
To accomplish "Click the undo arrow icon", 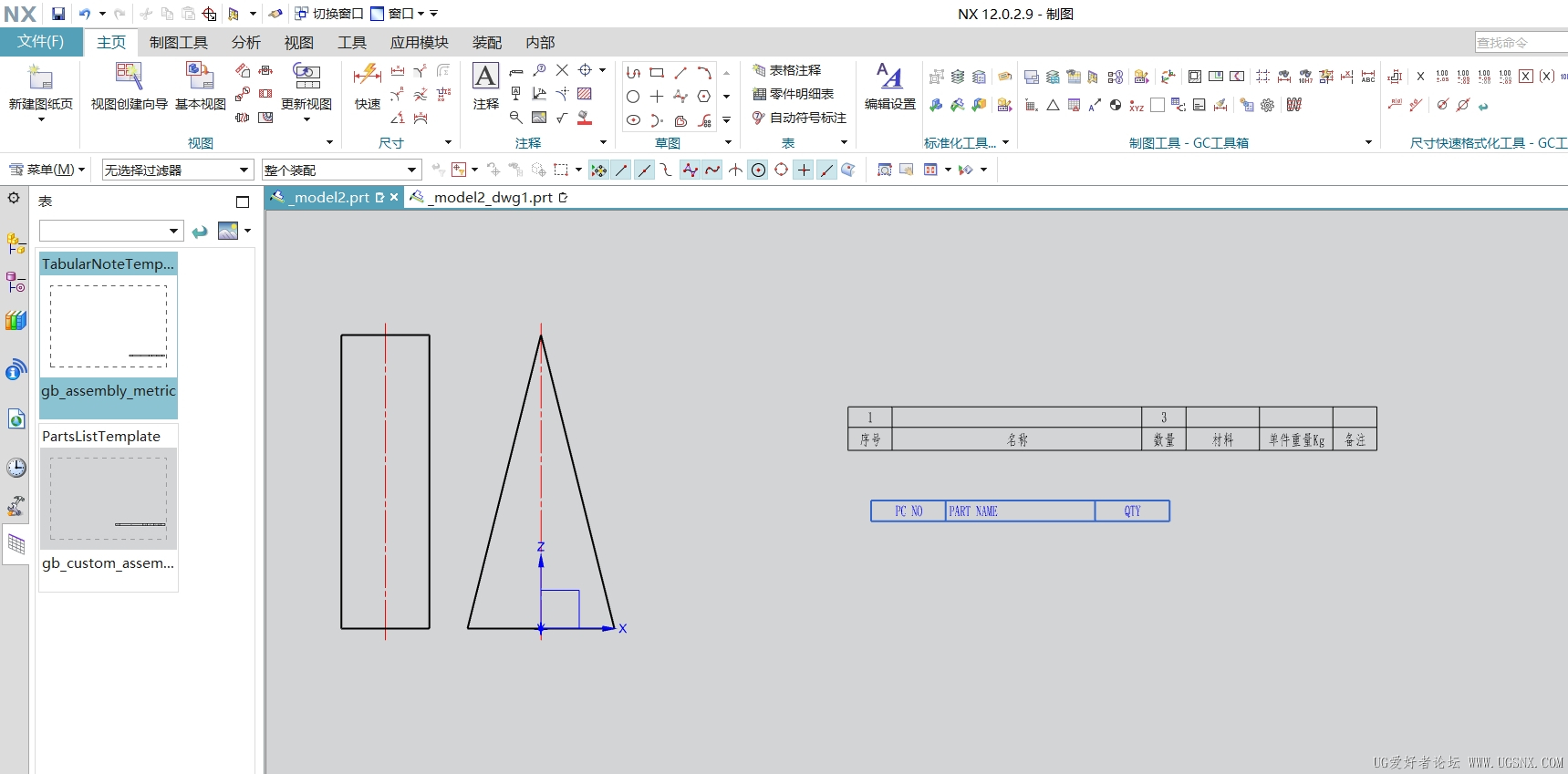I will (85, 14).
